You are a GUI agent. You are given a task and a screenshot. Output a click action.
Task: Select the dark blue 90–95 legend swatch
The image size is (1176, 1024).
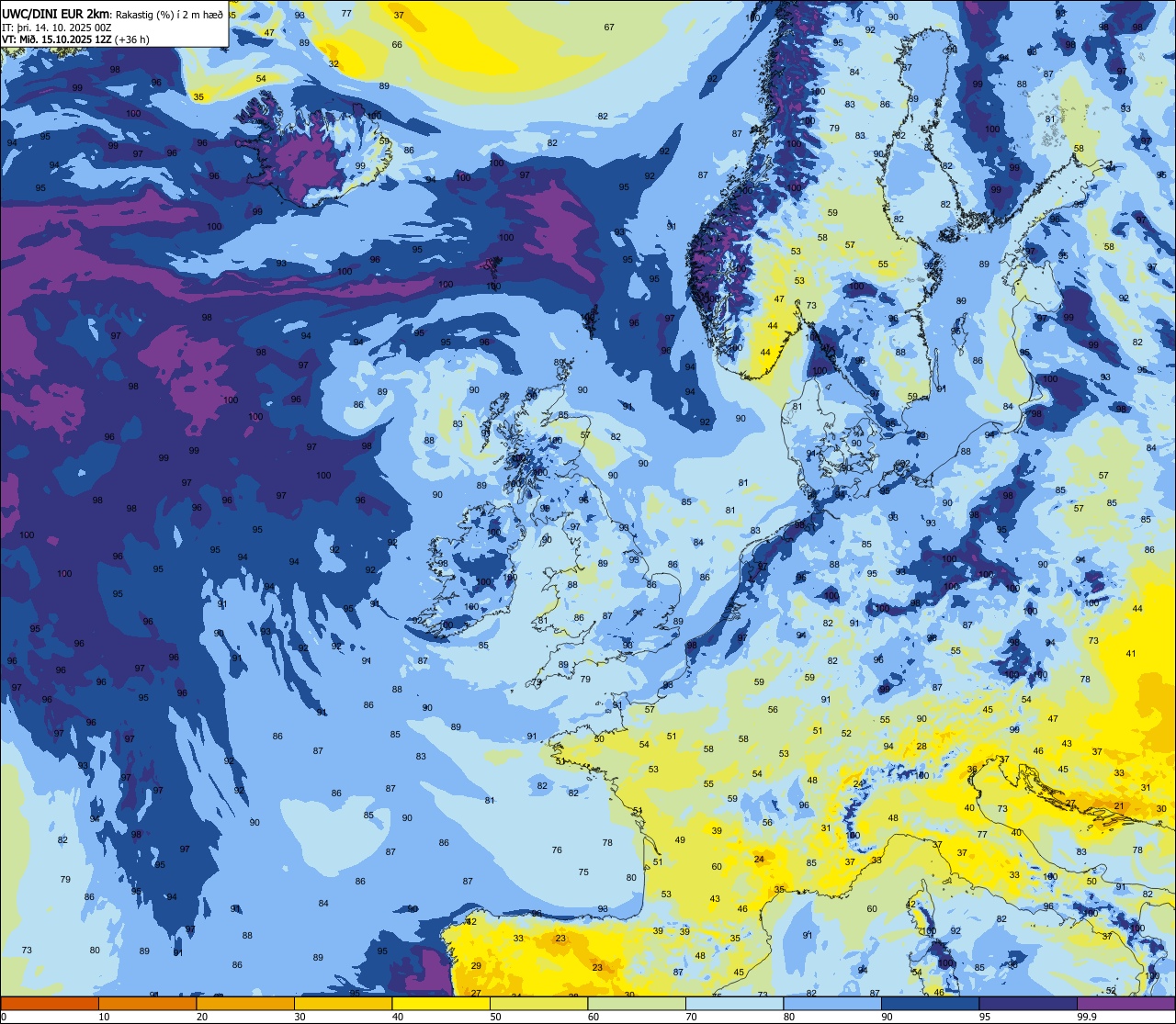(x=930, y=1004)
